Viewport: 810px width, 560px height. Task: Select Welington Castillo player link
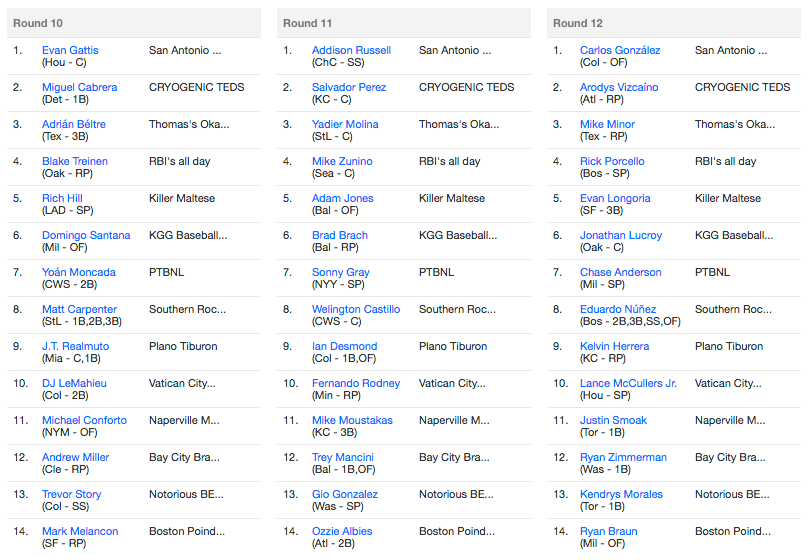(356, 309)
